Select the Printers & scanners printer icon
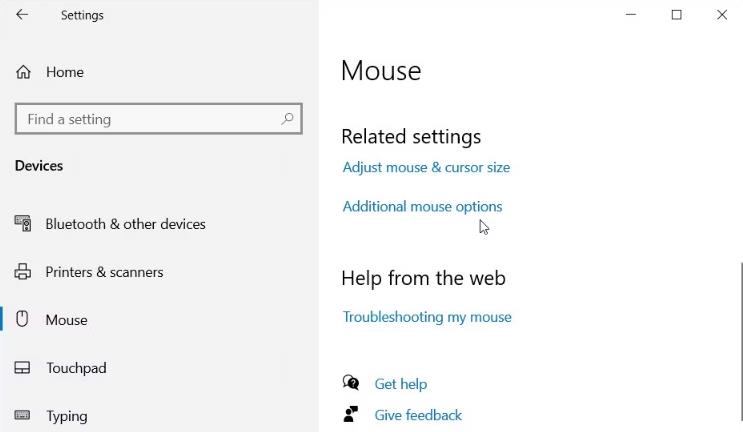The height and width of the screenshot is (432, 743). tap(23, 272)
